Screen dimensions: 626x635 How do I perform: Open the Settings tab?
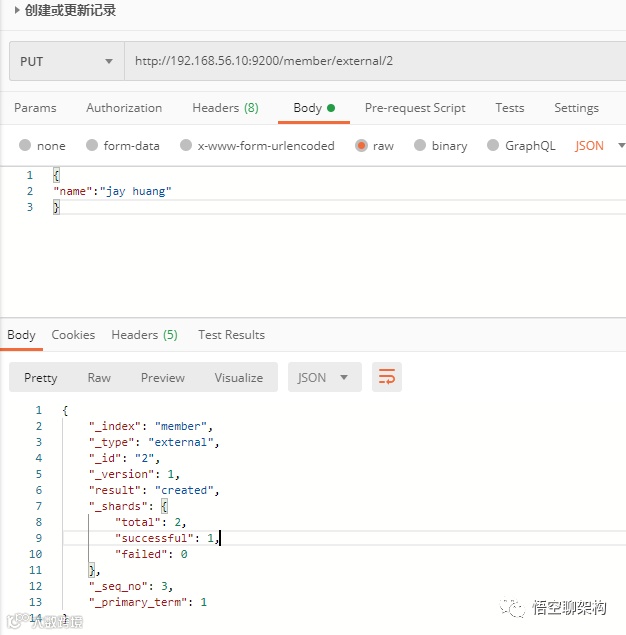click(576, 108)
